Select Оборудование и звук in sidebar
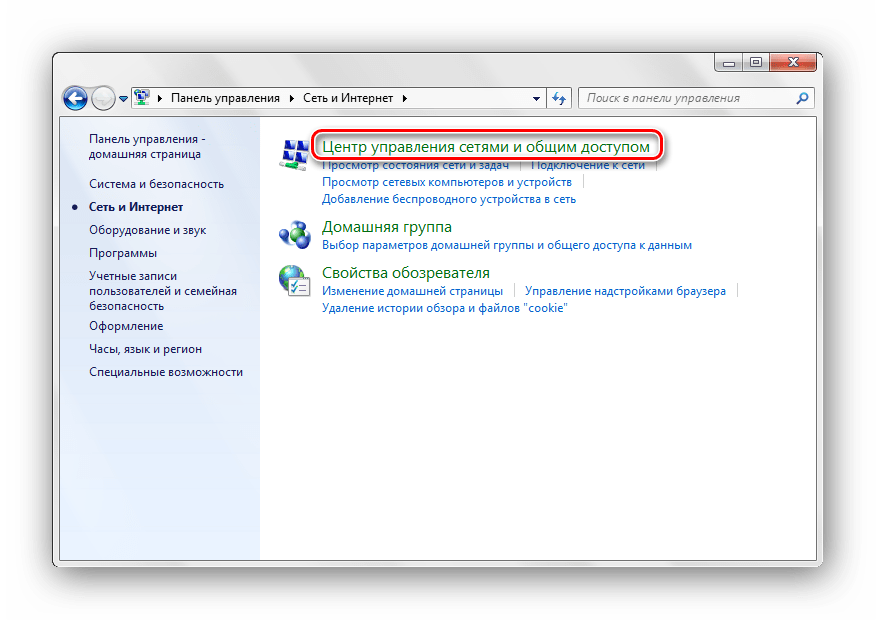Image resolution: width=876 pixels, height=620 pixels. tap(147, 230)
